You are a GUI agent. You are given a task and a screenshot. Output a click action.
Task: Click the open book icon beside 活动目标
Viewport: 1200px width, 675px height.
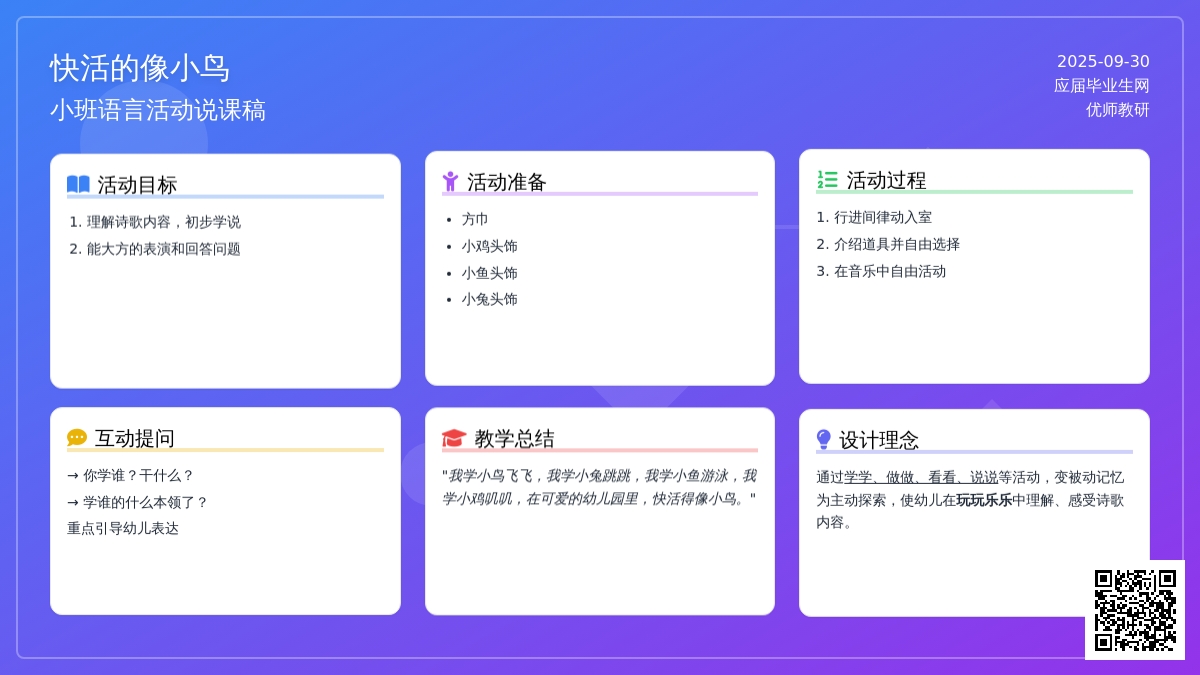point(78,184)
